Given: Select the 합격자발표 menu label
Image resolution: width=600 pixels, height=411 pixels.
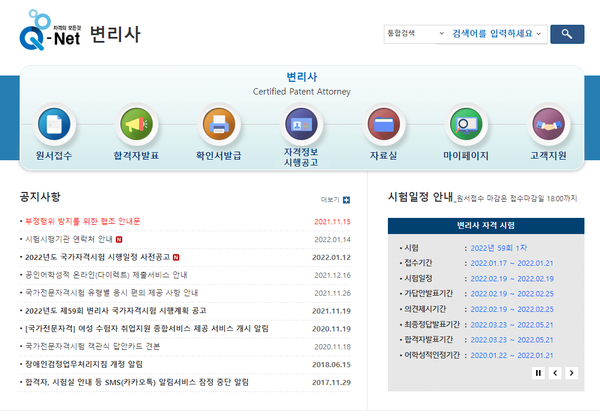Looking at the screenshot, I should 136,156.
